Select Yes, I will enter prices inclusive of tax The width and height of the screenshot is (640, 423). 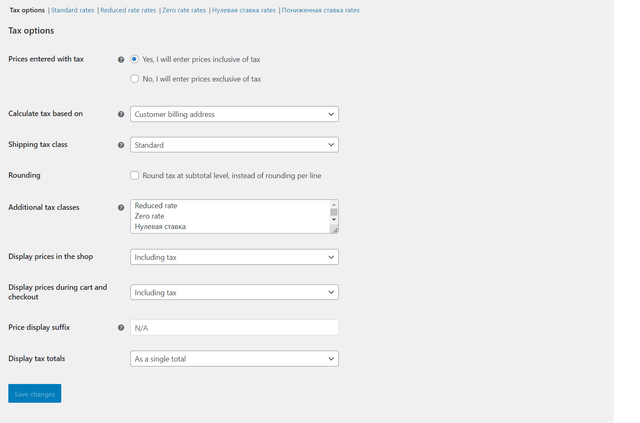[134, 59]
